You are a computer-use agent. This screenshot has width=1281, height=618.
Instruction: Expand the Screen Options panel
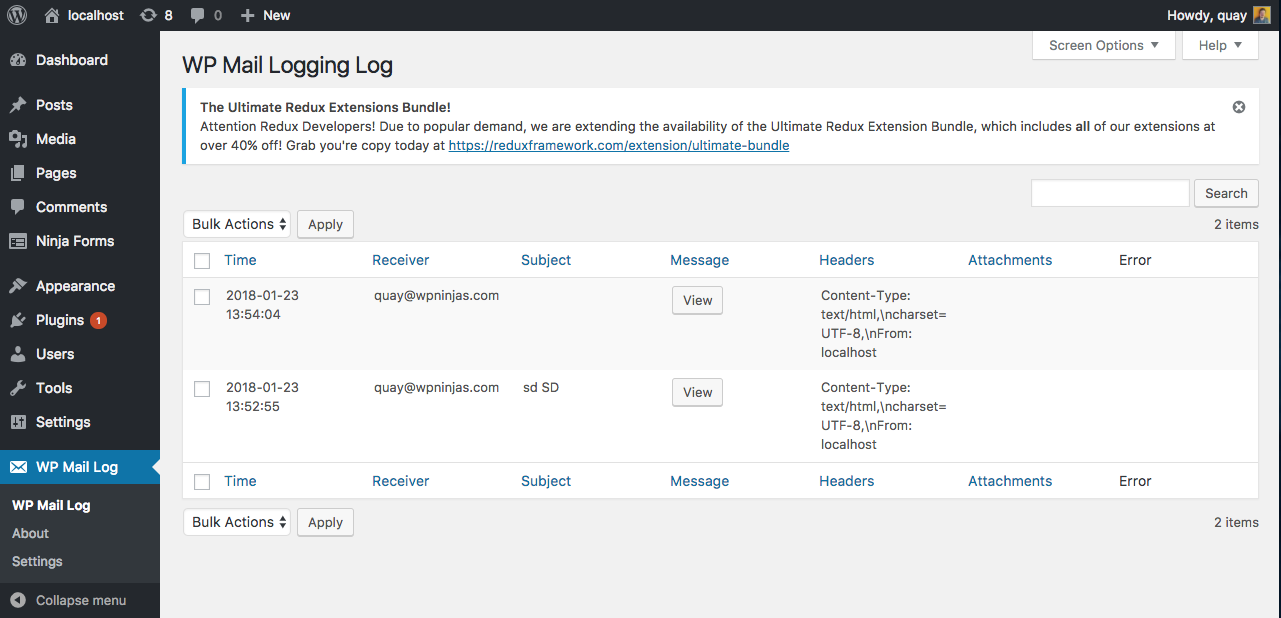(1103, 45)
